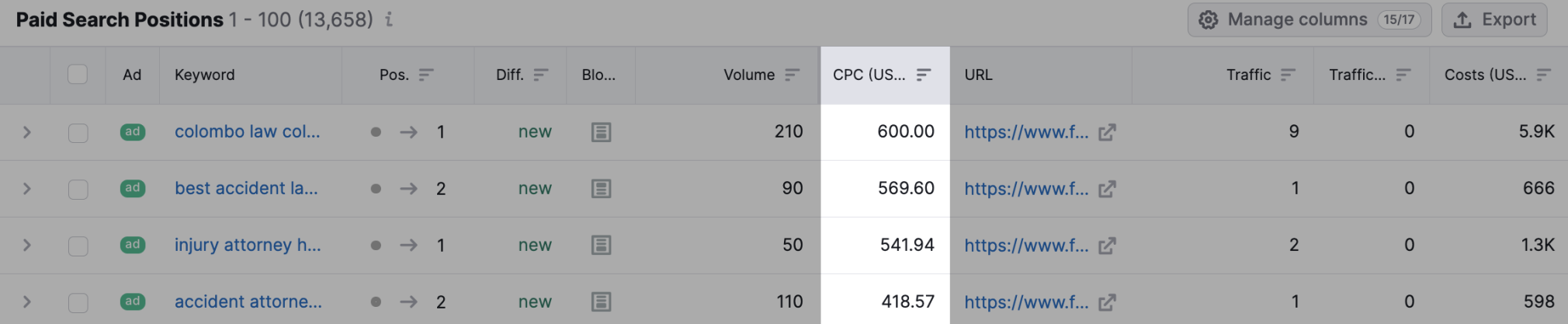This screenshot has width=1568, height=324.
Task: Click the sort icon in CPC column
Action: click(923, 75)
